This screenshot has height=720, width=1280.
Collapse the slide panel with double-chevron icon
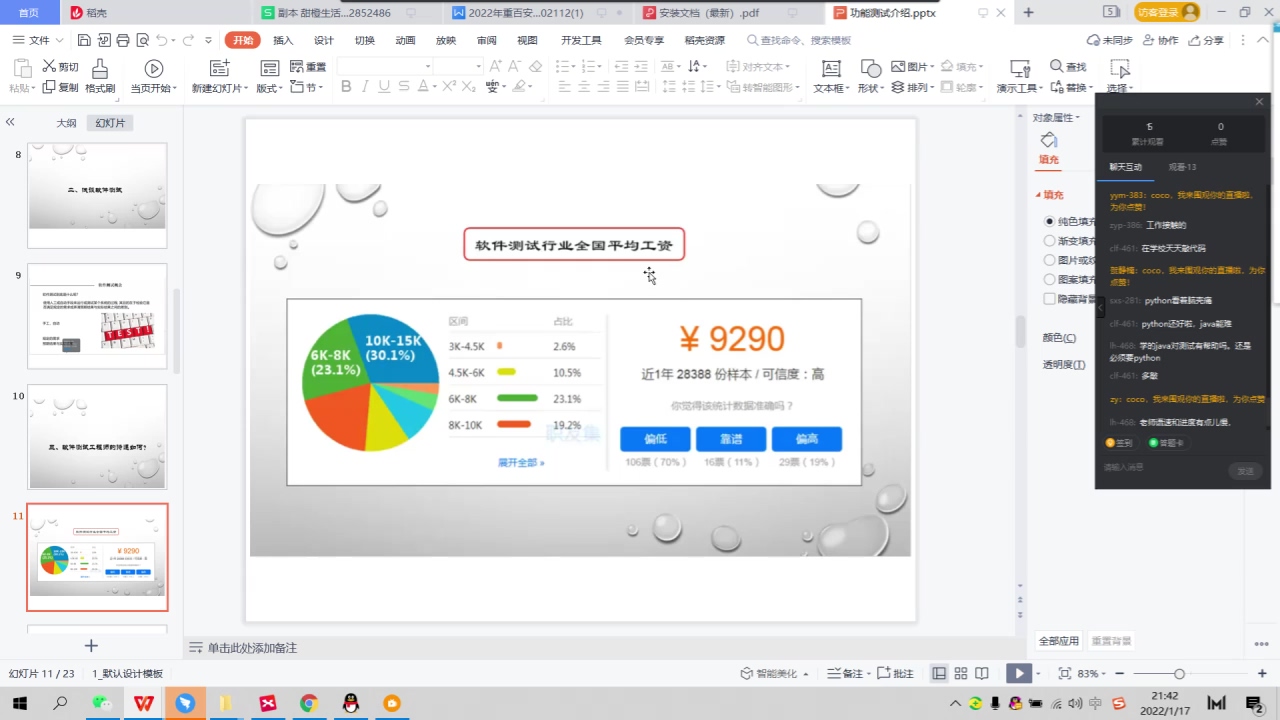pos(10,122)
